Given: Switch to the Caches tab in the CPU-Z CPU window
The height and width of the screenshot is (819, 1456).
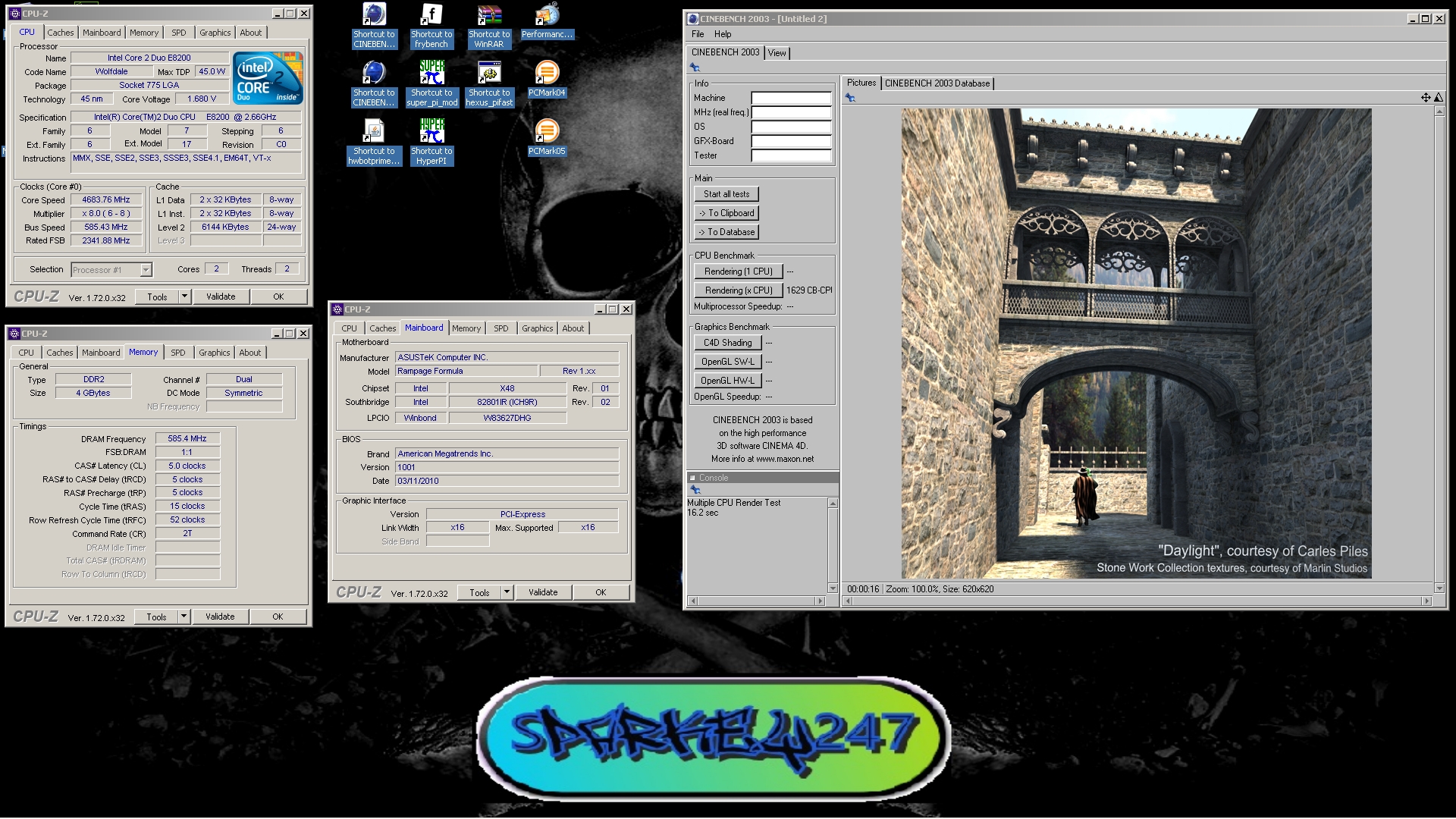Looking at the screenshot, I should [61, 33].
